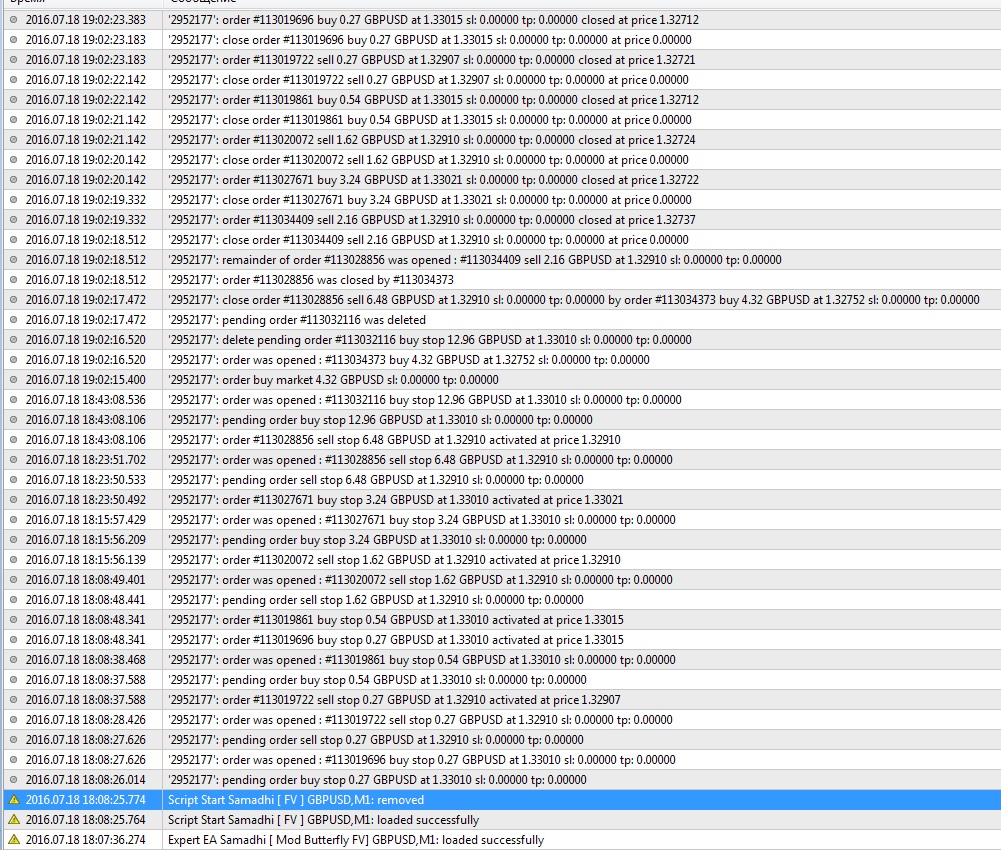This screenshot has height=850, width=1001.
Task: Click info icon of timestamp 18:08:26.014 row
Action: [13, 780]
